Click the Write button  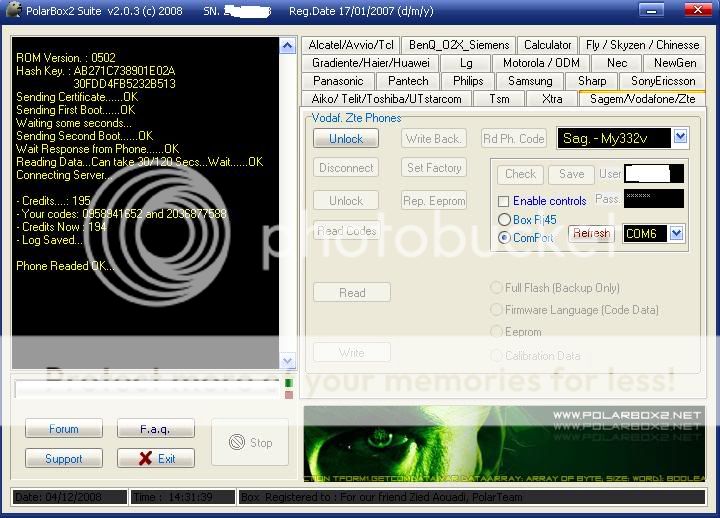352,352
